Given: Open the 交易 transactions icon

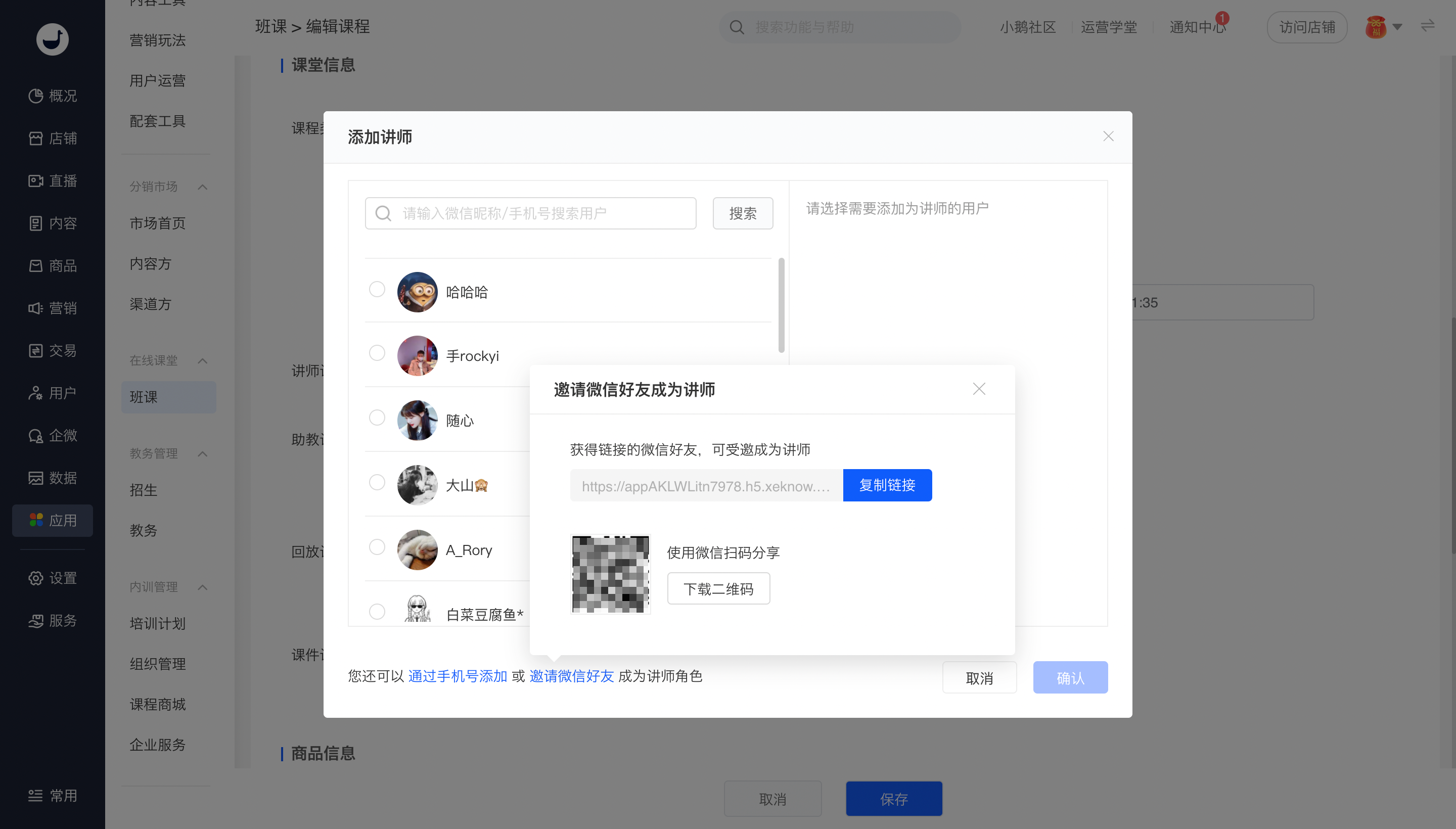Looking at the screenshot, I should pos(35,351).
